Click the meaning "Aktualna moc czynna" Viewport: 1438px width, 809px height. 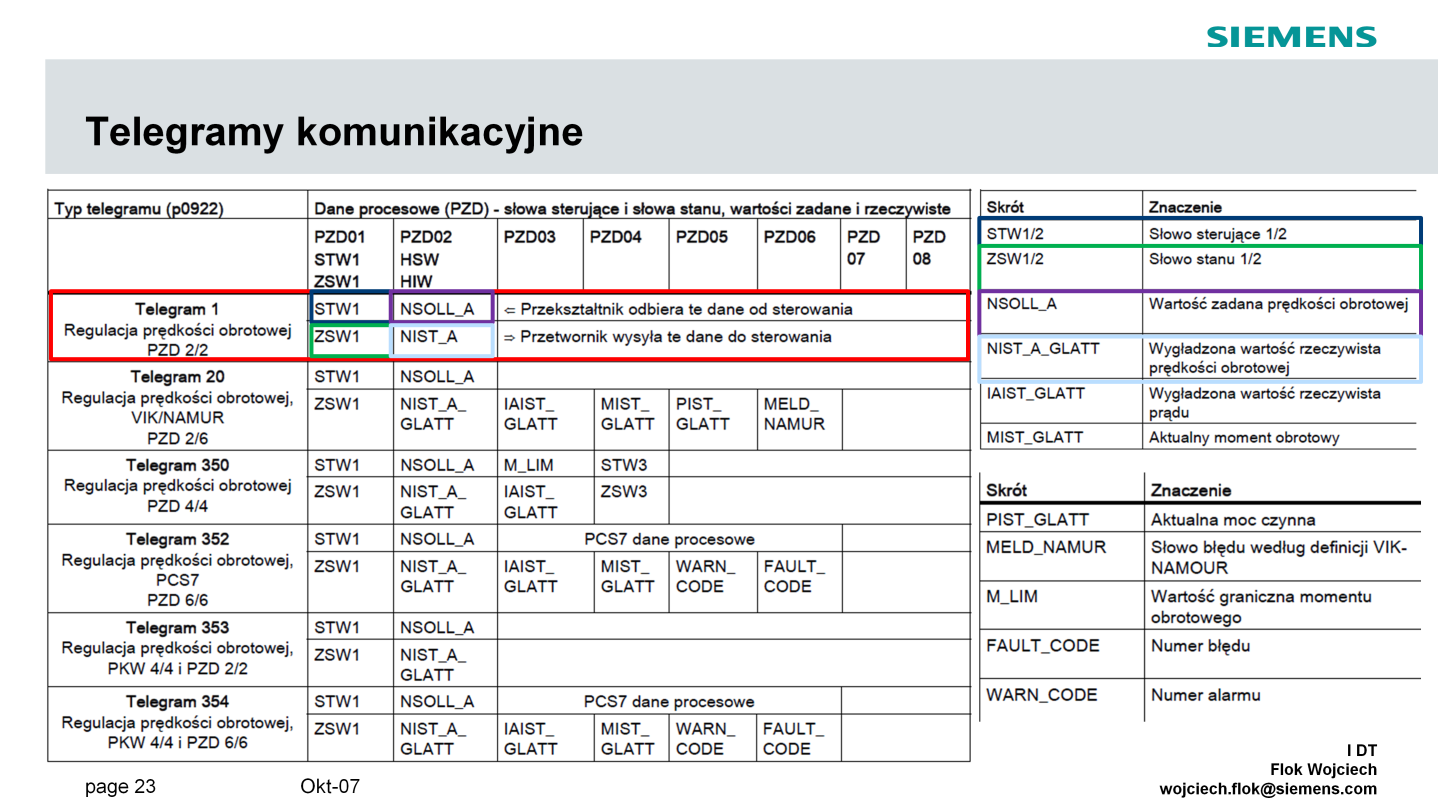(1233, 520)
